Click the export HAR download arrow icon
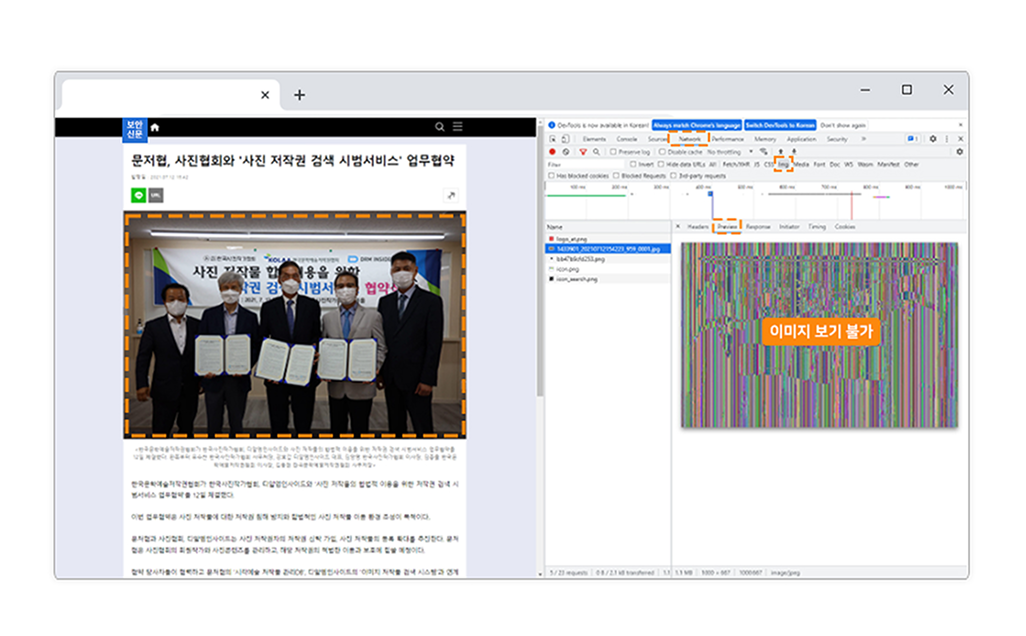 pos(794,152)
